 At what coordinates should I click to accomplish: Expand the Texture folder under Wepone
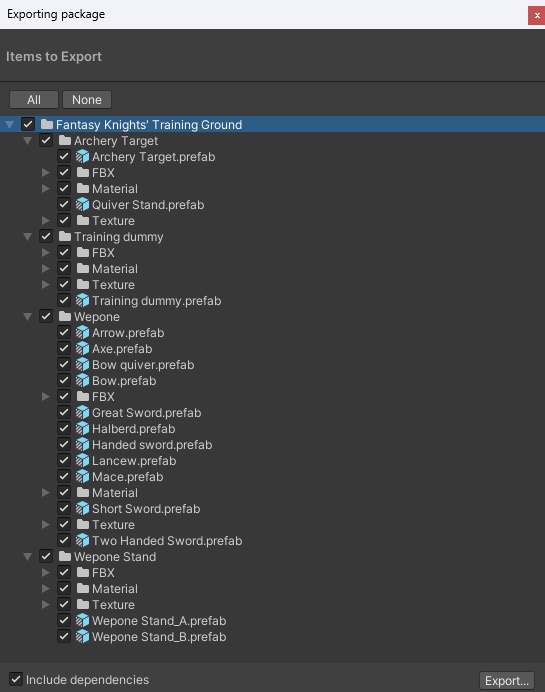(x=45, y=525)
